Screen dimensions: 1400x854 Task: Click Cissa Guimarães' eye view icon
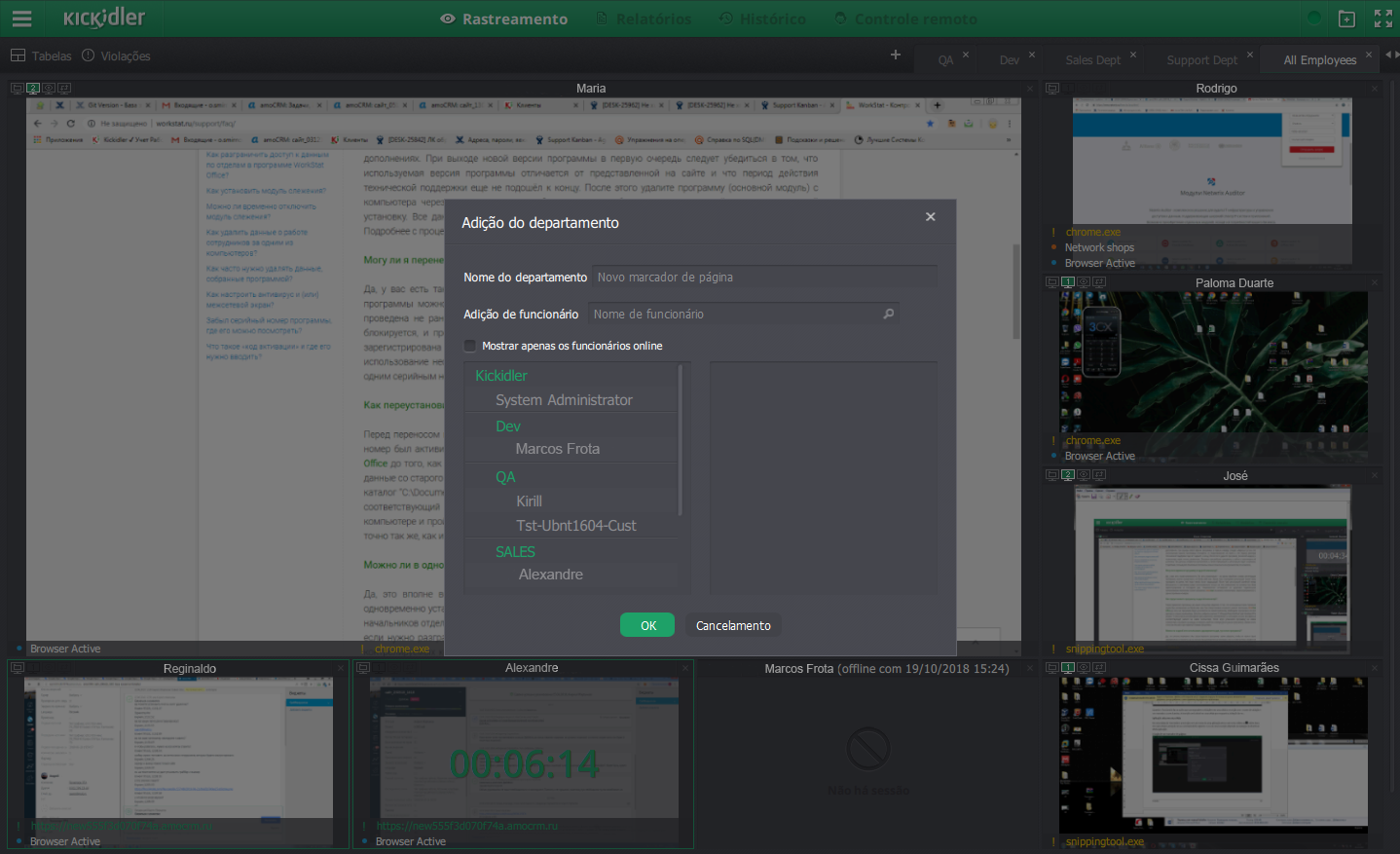tap(1083, 668)
